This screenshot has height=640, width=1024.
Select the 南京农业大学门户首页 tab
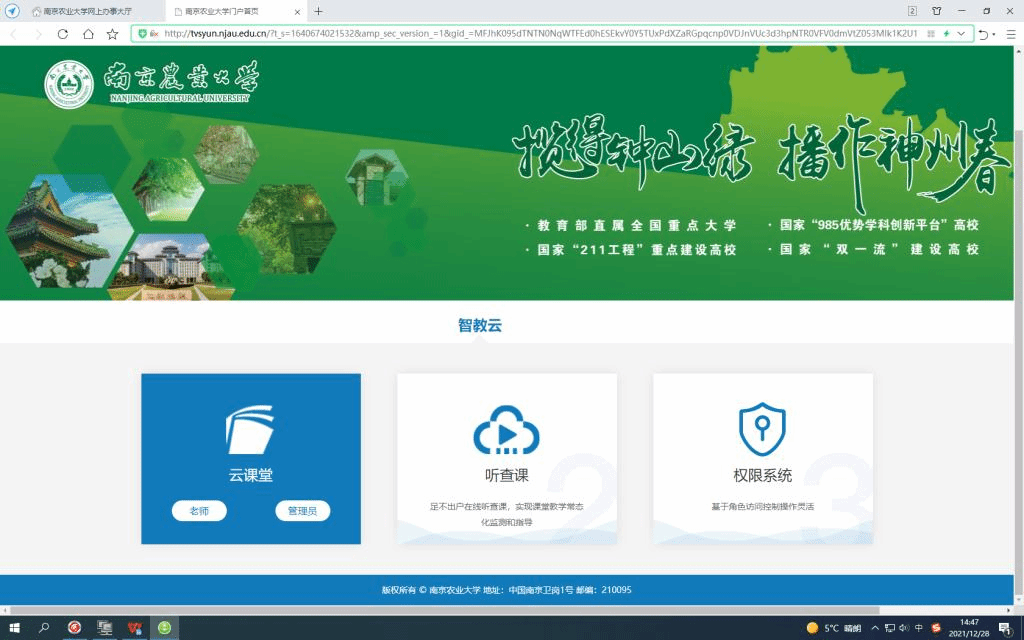point(228,11)
